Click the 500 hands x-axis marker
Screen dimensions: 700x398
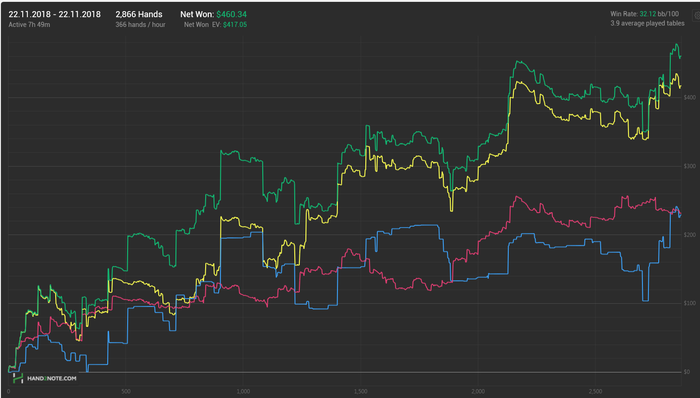tap(126, 392)
